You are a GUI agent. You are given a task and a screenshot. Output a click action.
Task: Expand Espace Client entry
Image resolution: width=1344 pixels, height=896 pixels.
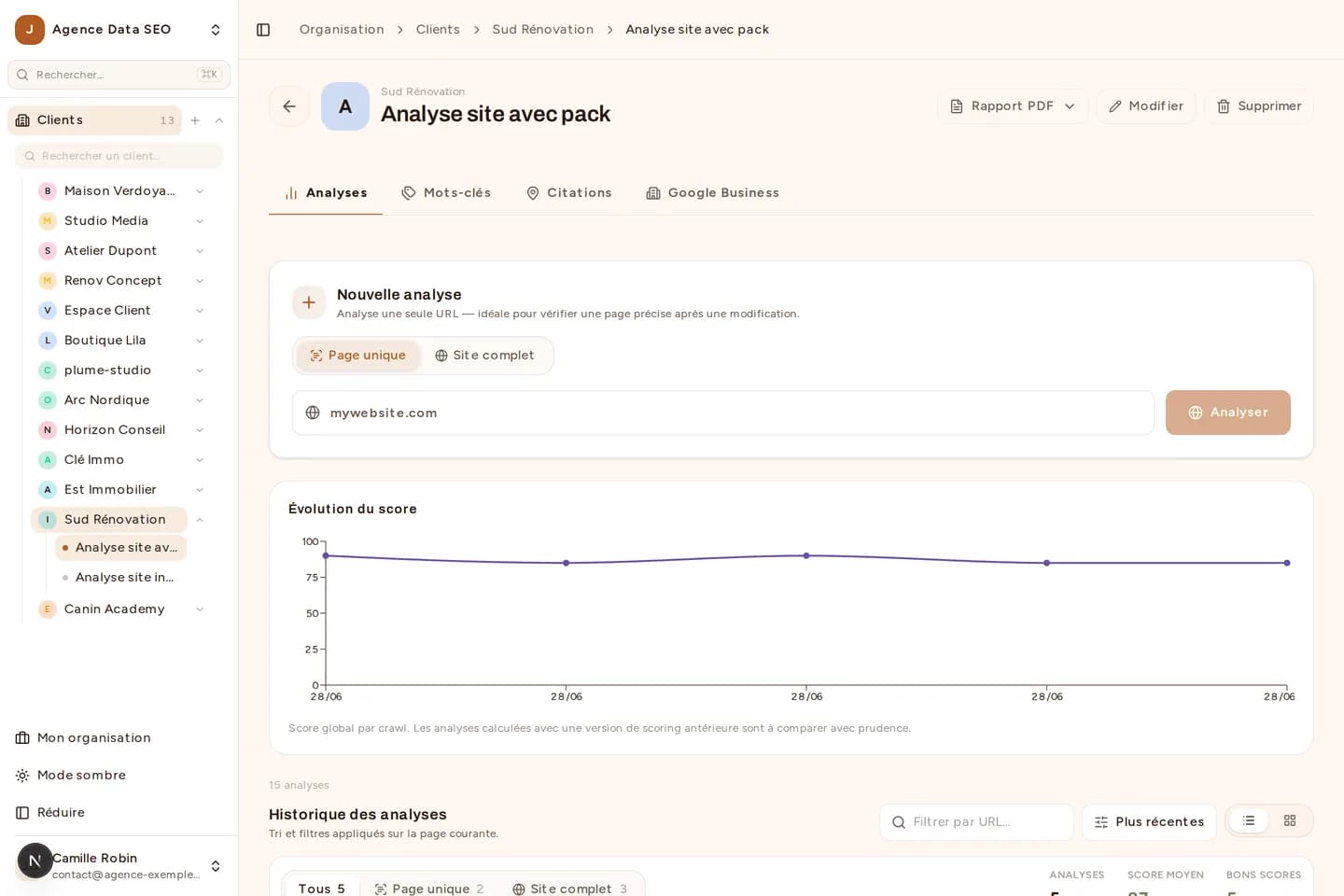[200, 311]
